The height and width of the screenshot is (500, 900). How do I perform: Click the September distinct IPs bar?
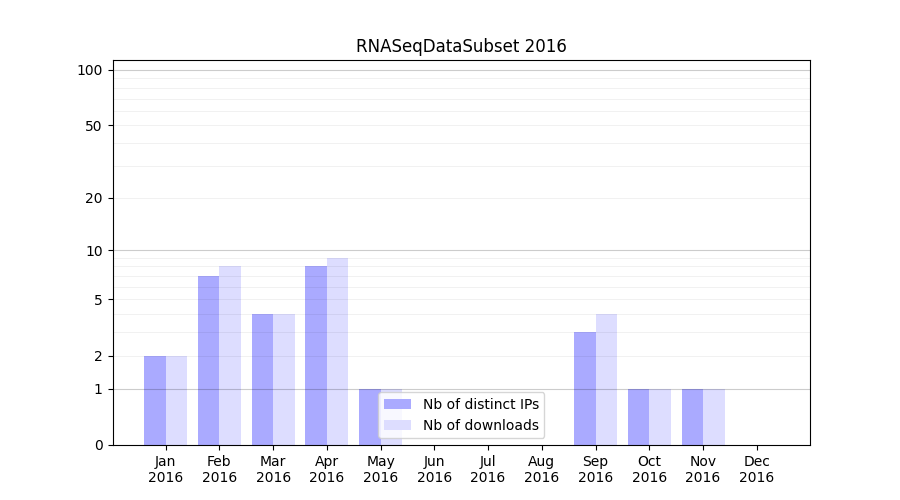coord(585,388)
